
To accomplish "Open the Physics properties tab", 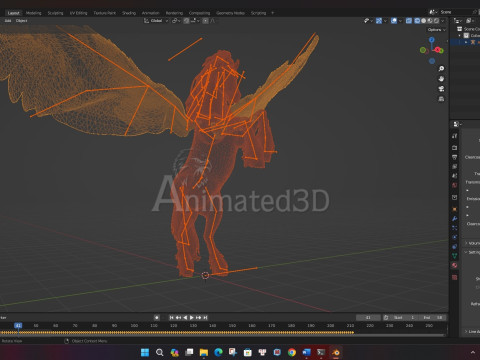I will click(455, 237).
